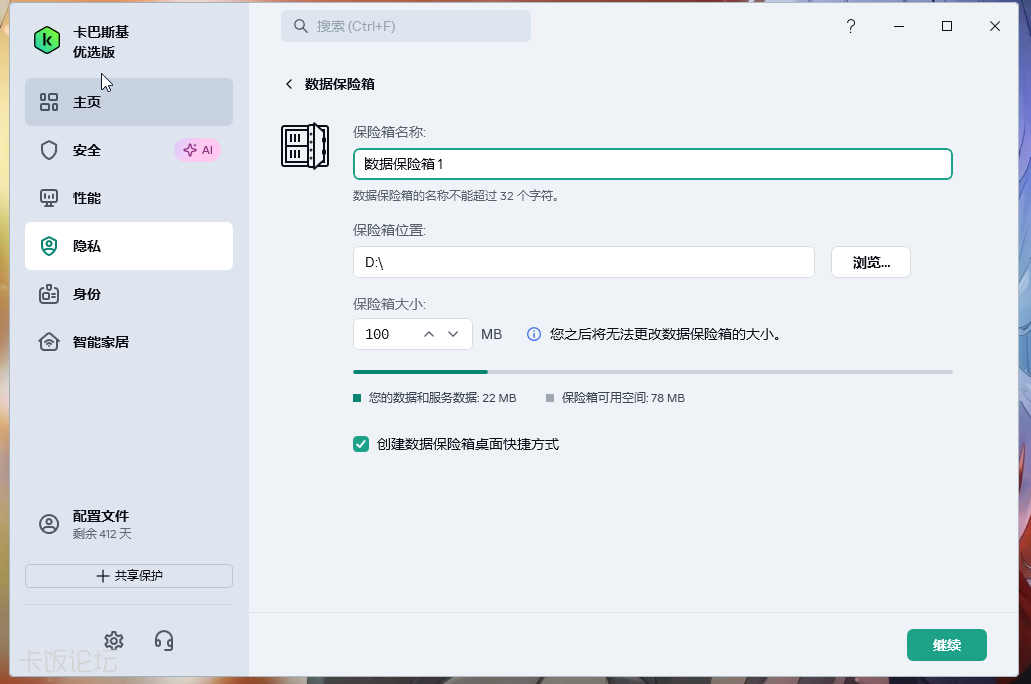Open support via the headset icon
The height and width of the screenshot is (684, 1031).
click(164, 641)
